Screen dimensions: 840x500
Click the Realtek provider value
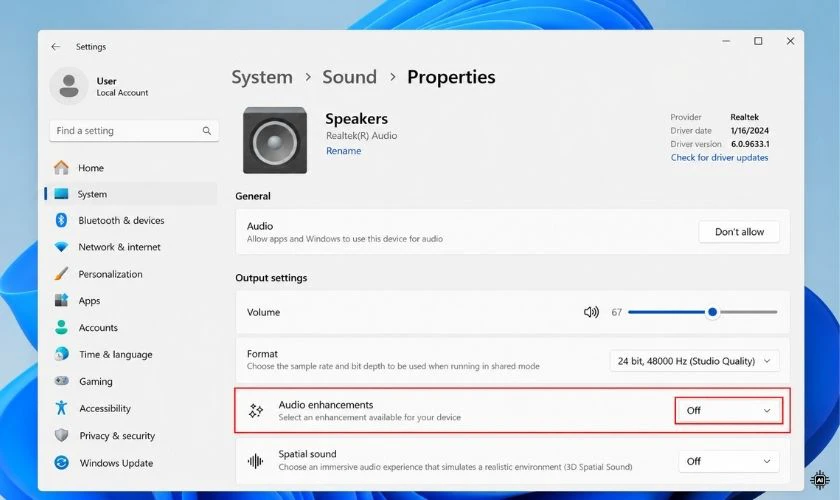click(745, 117)
